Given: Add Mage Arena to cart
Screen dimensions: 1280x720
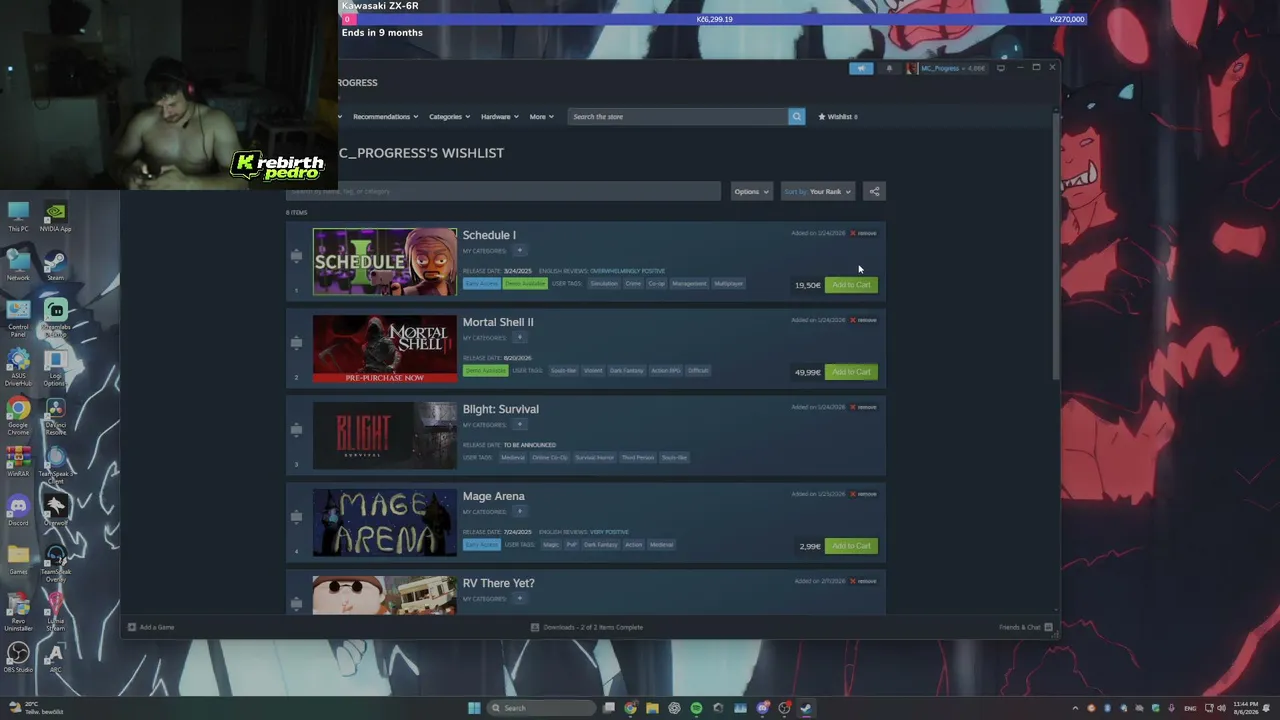Looking at the screenshot, I should click(x=851, y=546).
